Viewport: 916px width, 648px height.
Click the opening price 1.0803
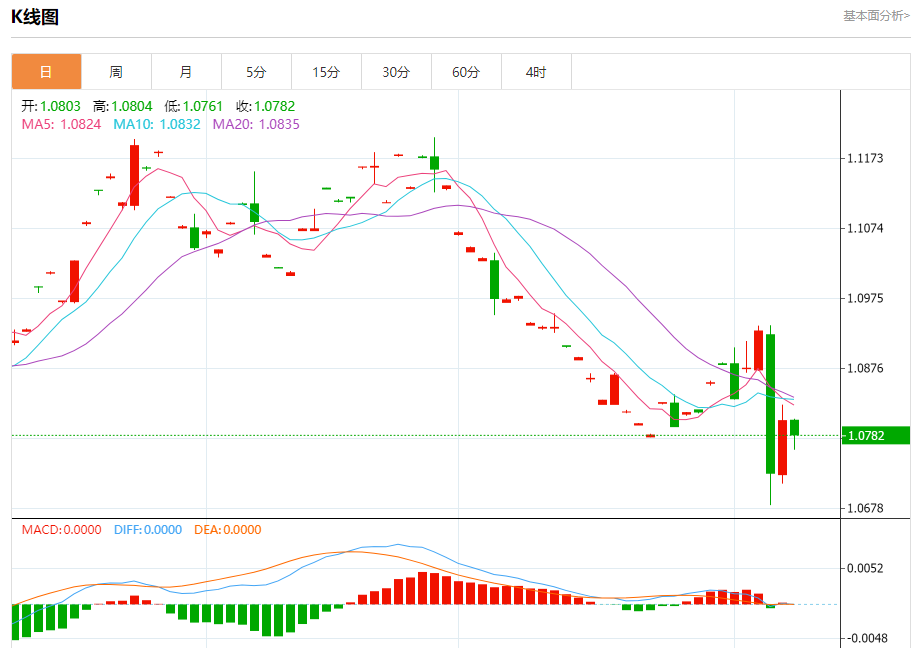(x=60, y=106)
